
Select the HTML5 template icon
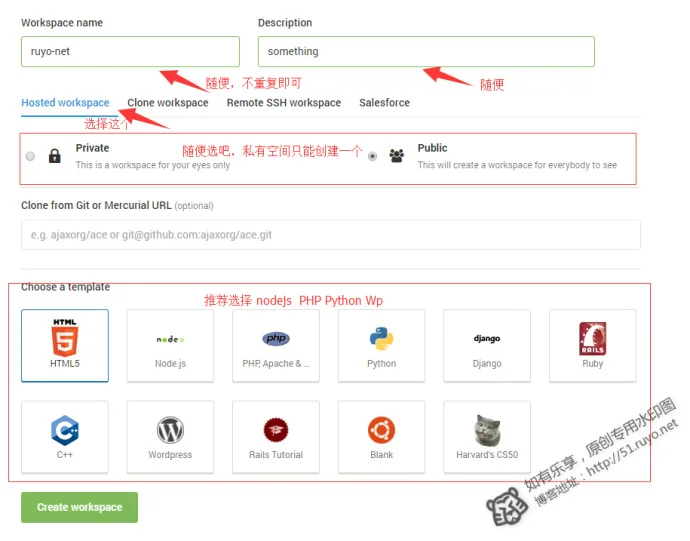[x=65, y=337]
